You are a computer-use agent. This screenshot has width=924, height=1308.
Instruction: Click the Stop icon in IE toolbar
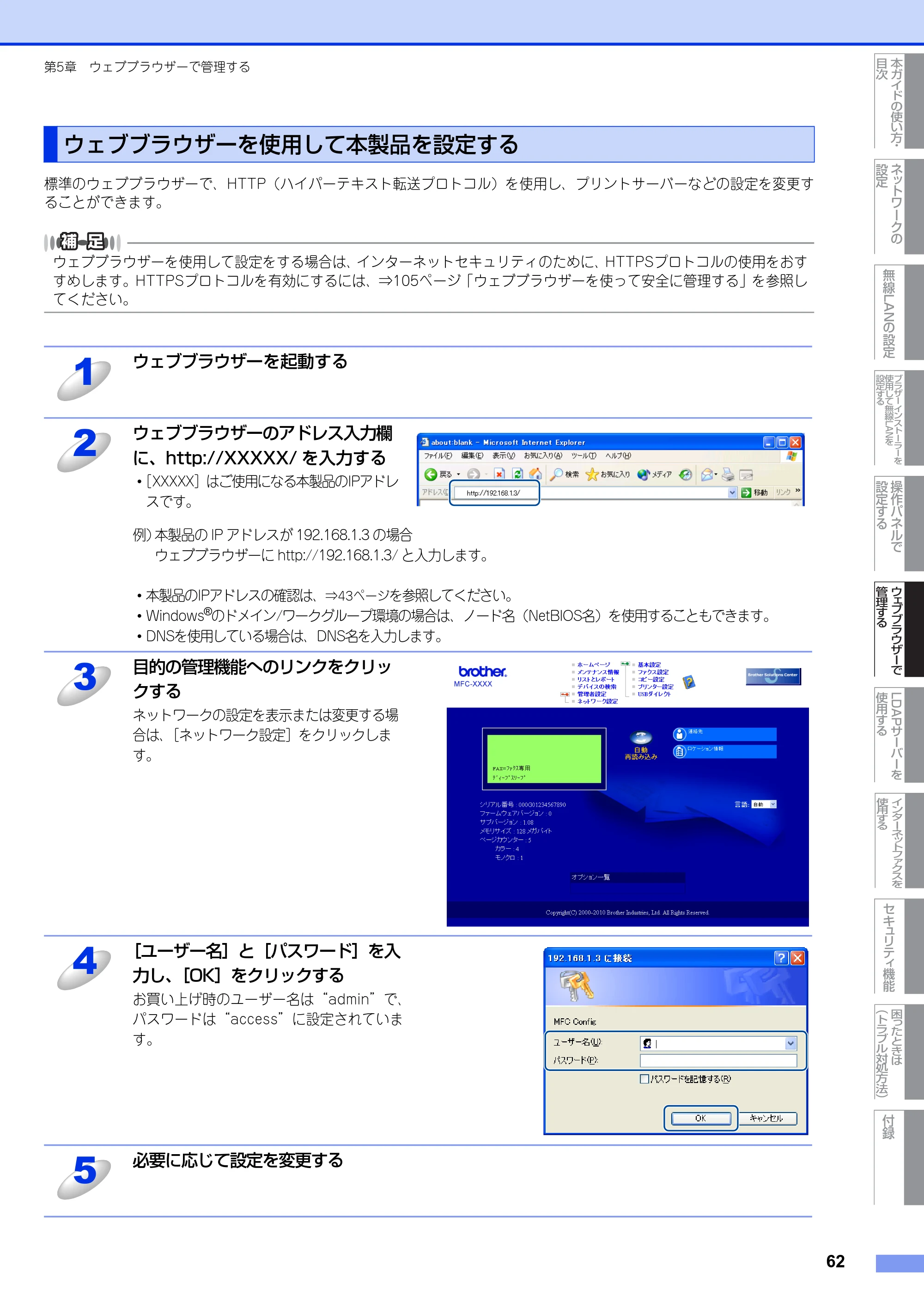(499, 474)
